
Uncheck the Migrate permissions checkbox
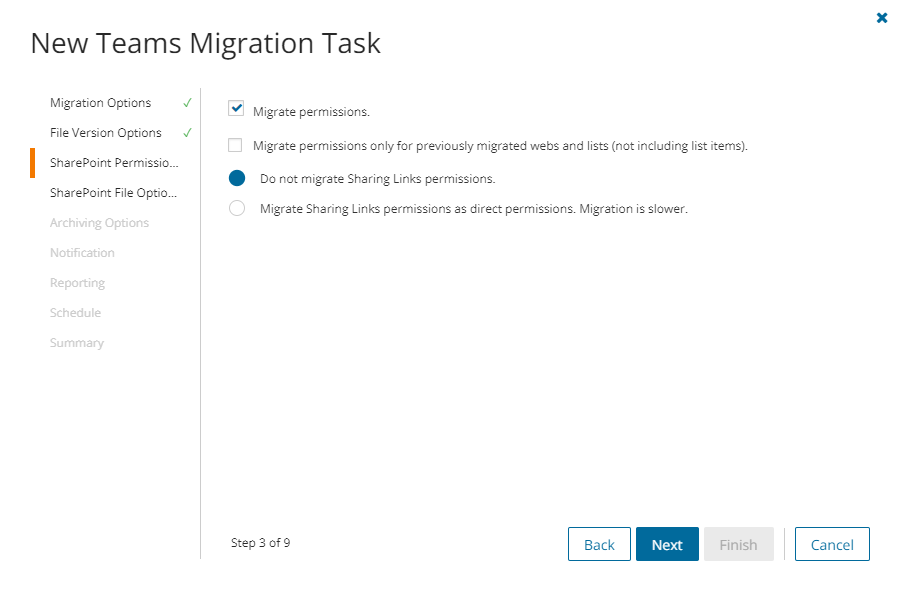click(236, 108)
